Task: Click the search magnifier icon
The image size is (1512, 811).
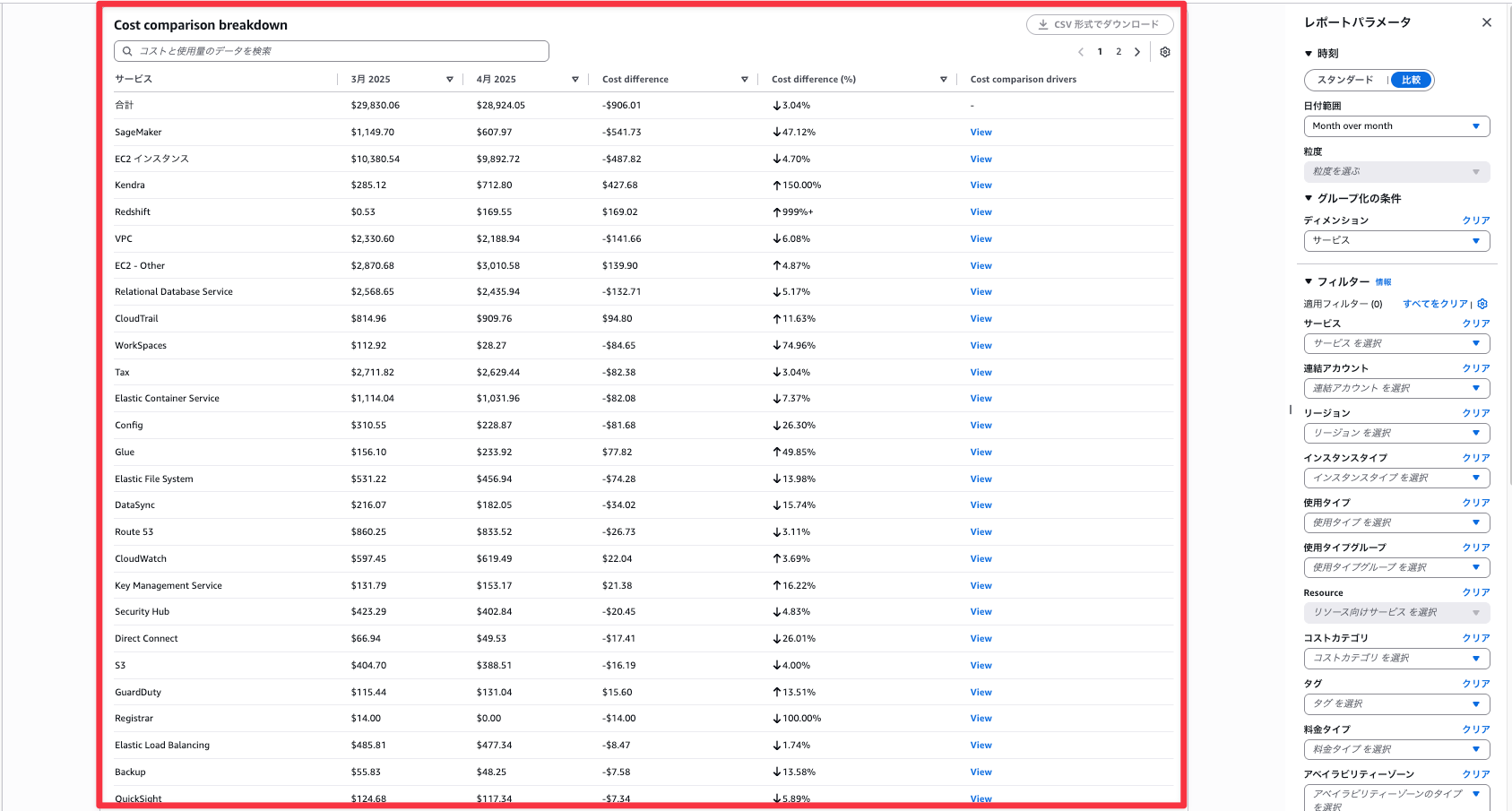Action: coord(127,51)
